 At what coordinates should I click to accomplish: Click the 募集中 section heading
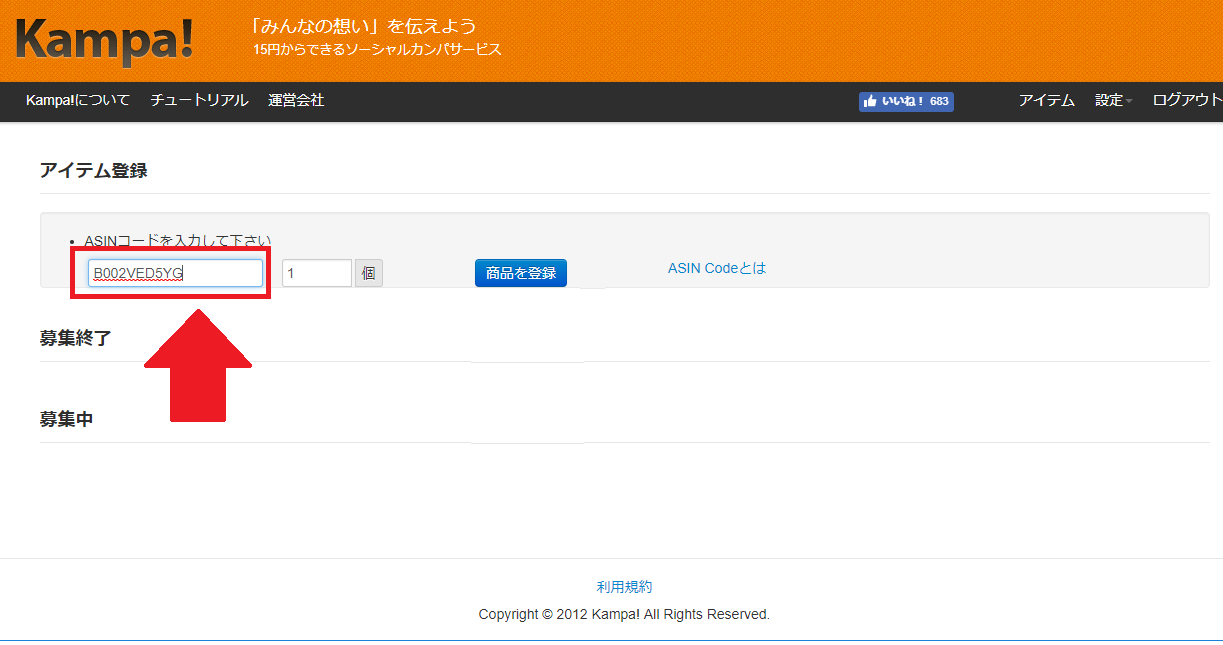point(66,419)
